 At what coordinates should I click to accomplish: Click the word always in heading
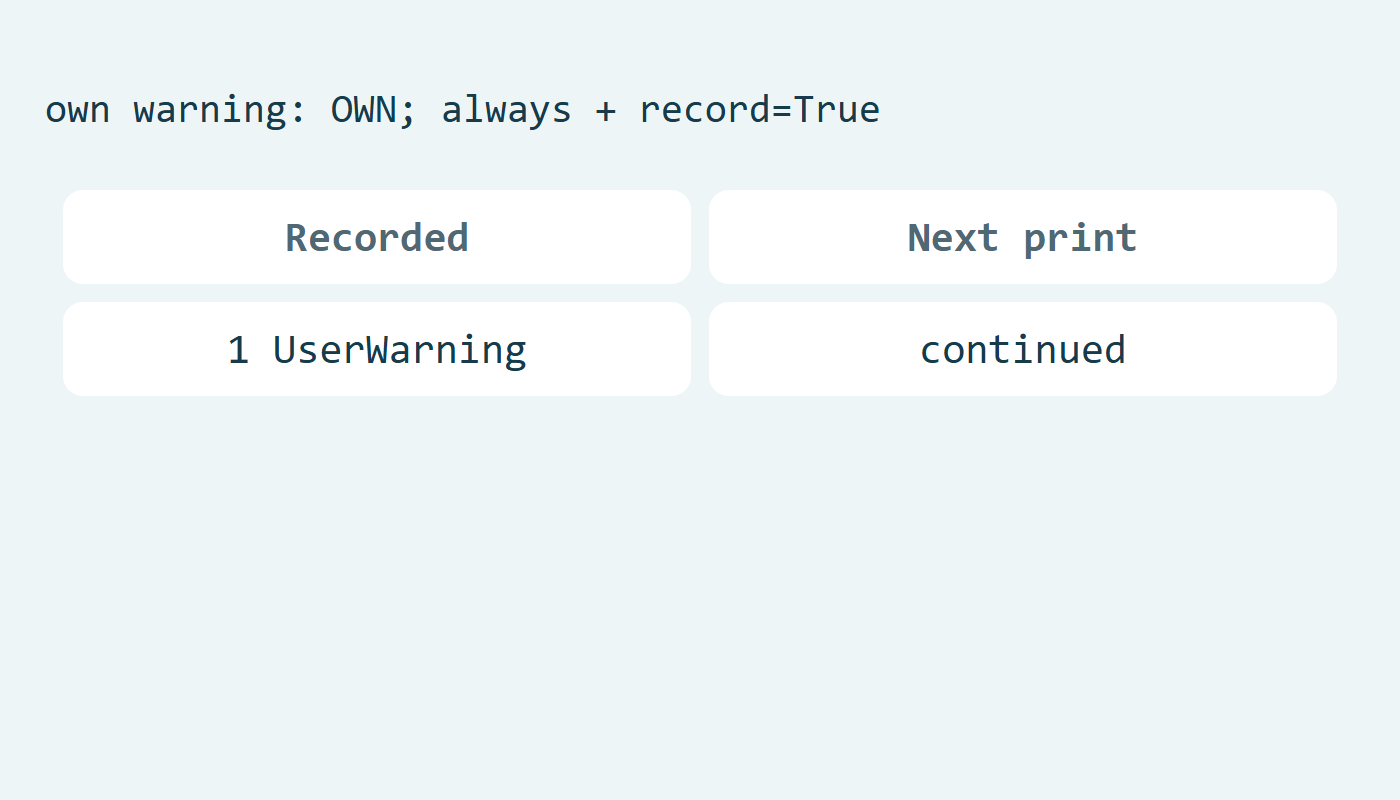click(506, 110)
